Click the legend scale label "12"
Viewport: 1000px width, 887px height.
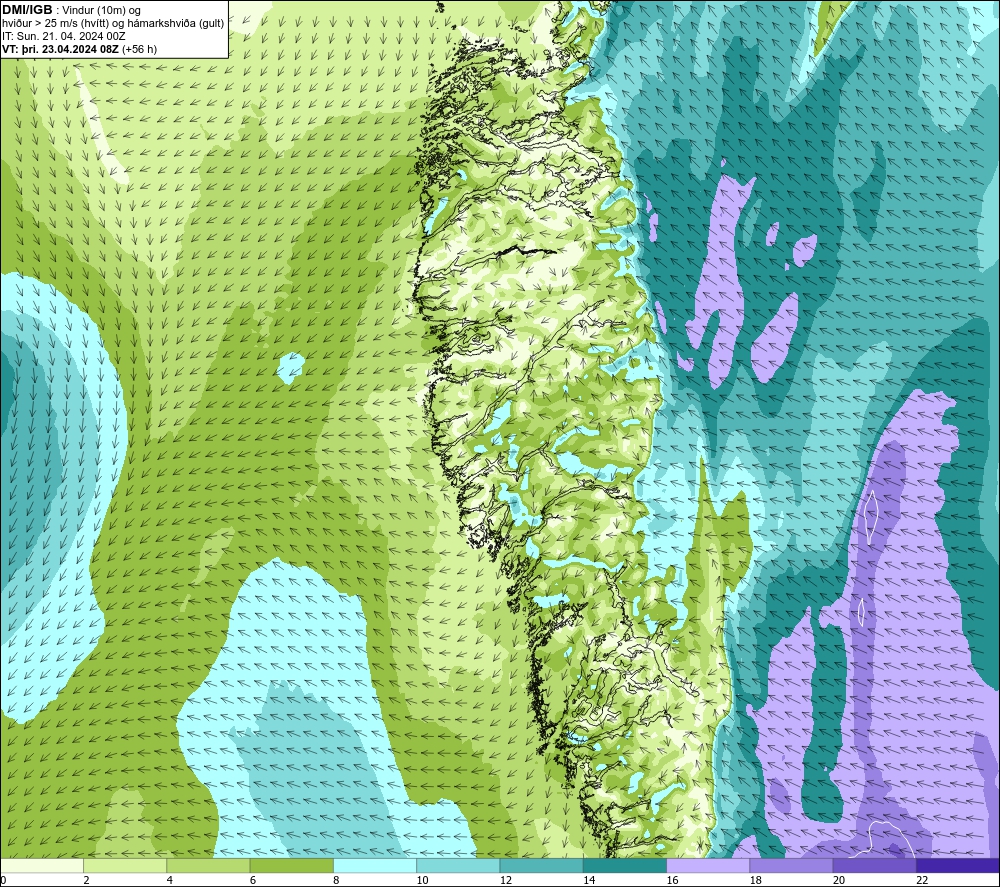click(x=506, y=880)
